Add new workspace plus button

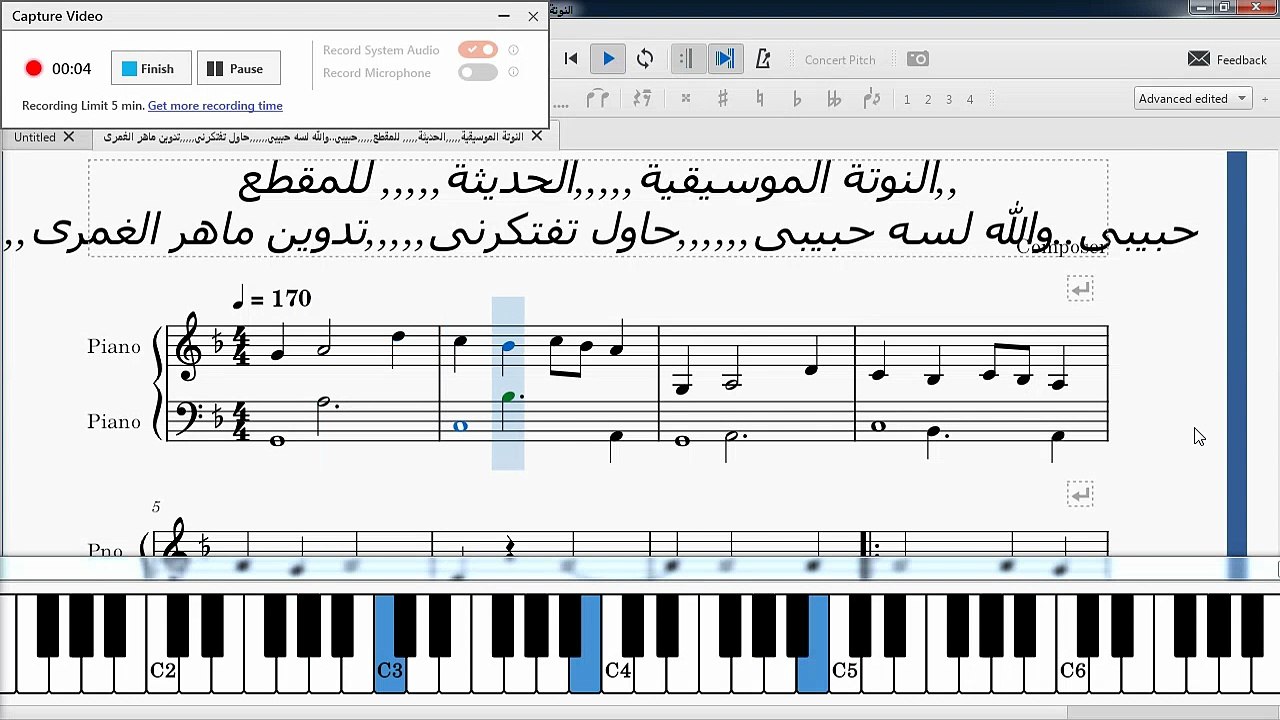pos(1265,99)
